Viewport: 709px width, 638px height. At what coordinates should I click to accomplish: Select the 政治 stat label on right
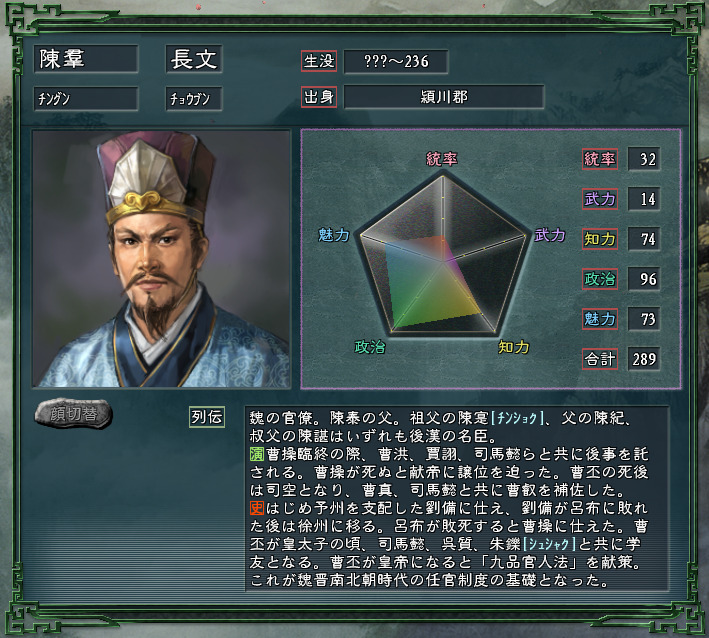pos(600,279)
